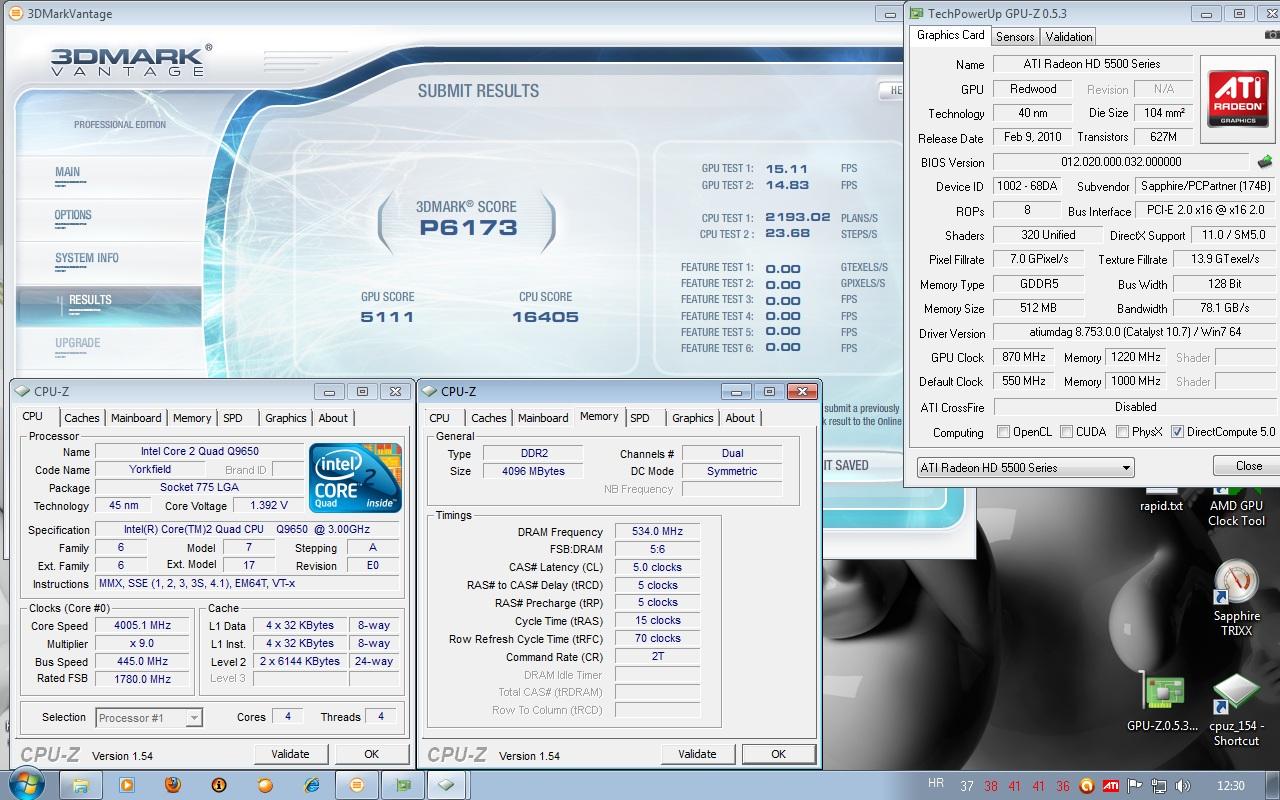The width and height of the screenshot is (1280, 800).
Task: Open the ATI Radeon HD 5500 Series dropdown
Action: coord(1025,467)
